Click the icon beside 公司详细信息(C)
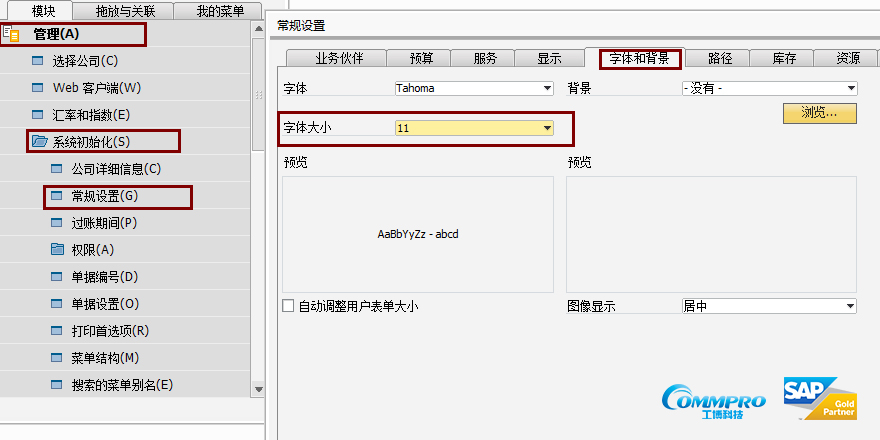The width and height of the screenshot is (880, 440). tap(57, 169)
